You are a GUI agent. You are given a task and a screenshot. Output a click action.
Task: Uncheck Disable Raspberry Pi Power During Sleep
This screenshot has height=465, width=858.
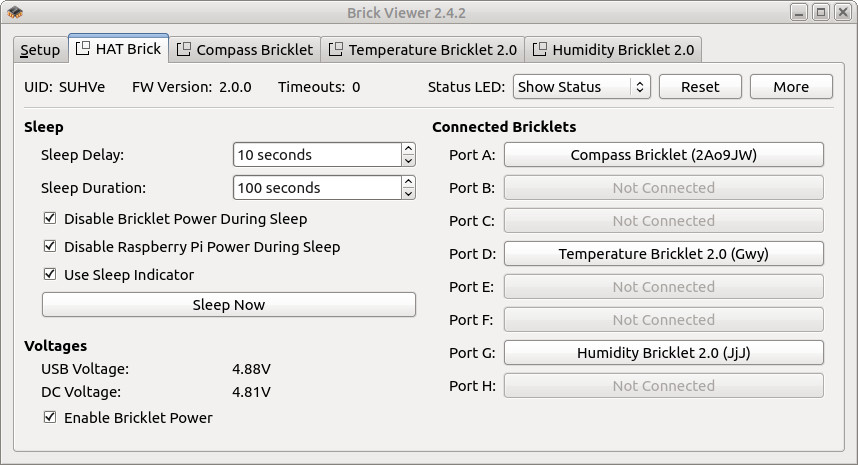50,246
